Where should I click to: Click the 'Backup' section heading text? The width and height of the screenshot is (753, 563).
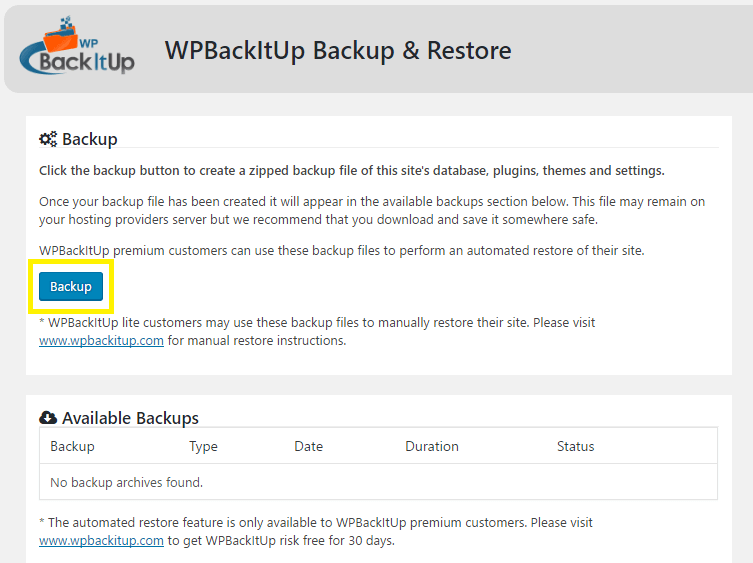90,139
